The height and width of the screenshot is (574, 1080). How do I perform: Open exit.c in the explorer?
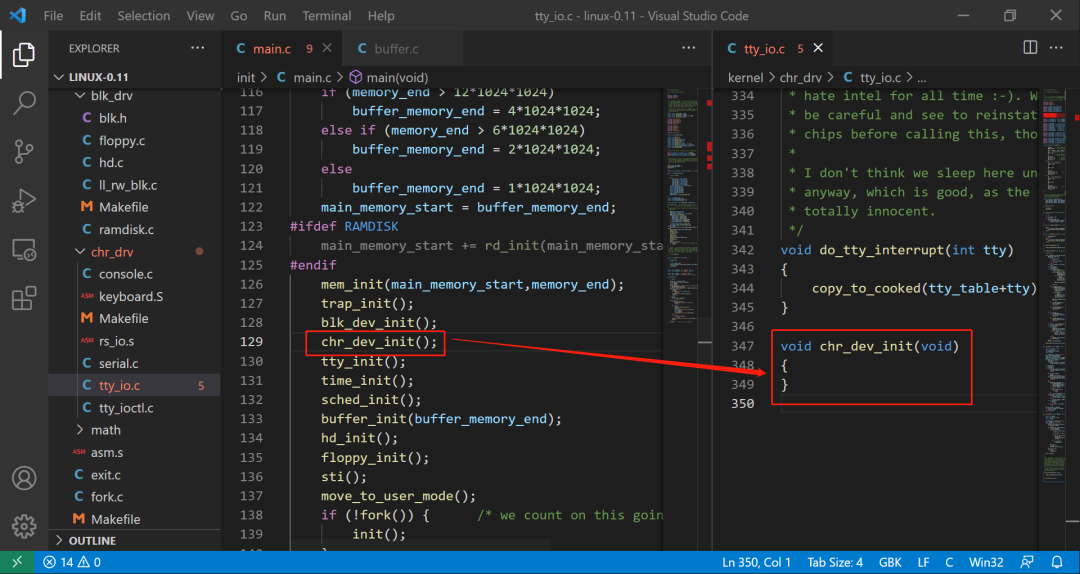tap(134, 475)
